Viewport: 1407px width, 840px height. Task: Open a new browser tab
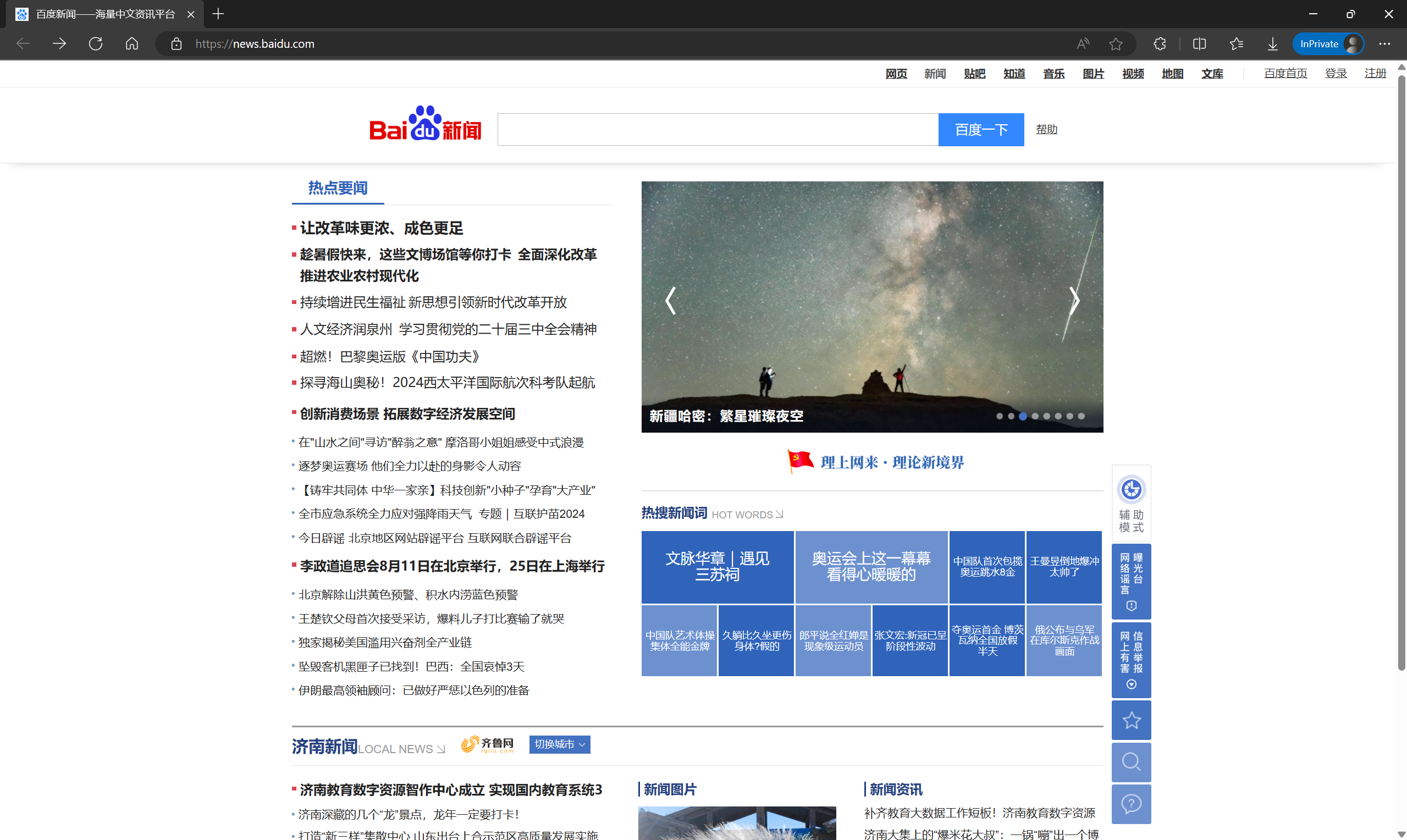pyautogui.click(x=218, y=14)
